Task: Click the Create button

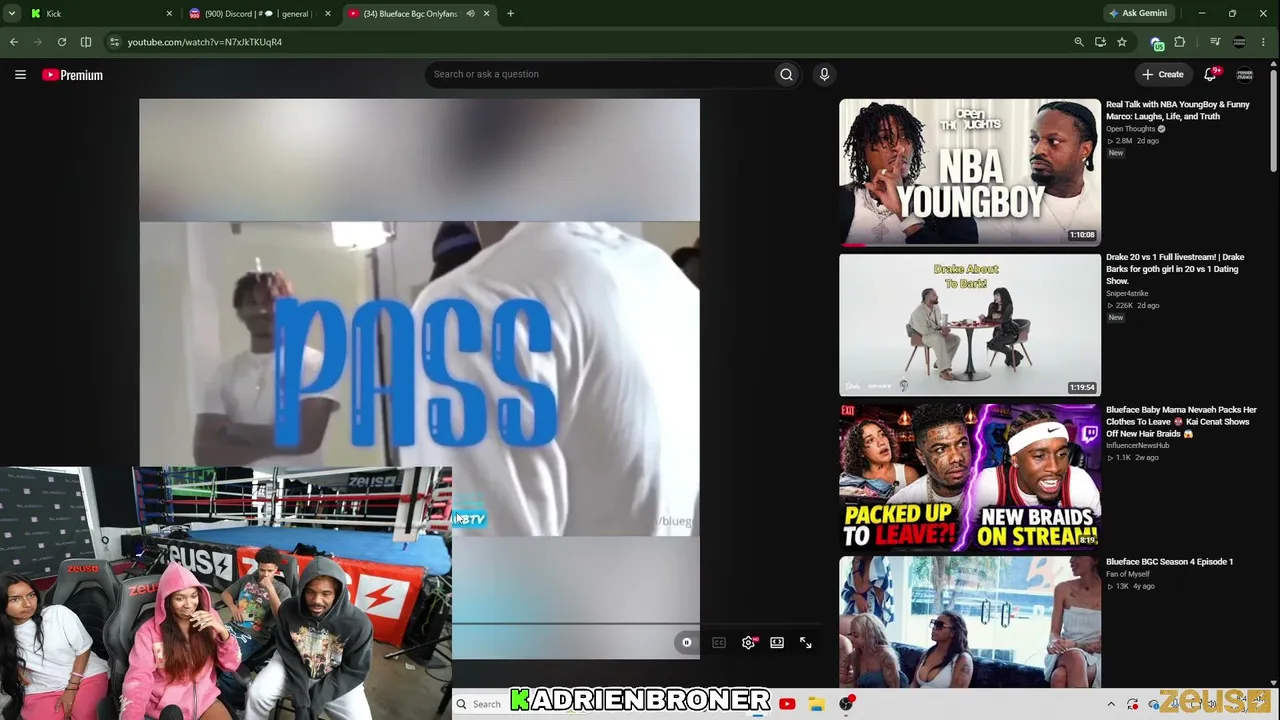Action: 1163,74
